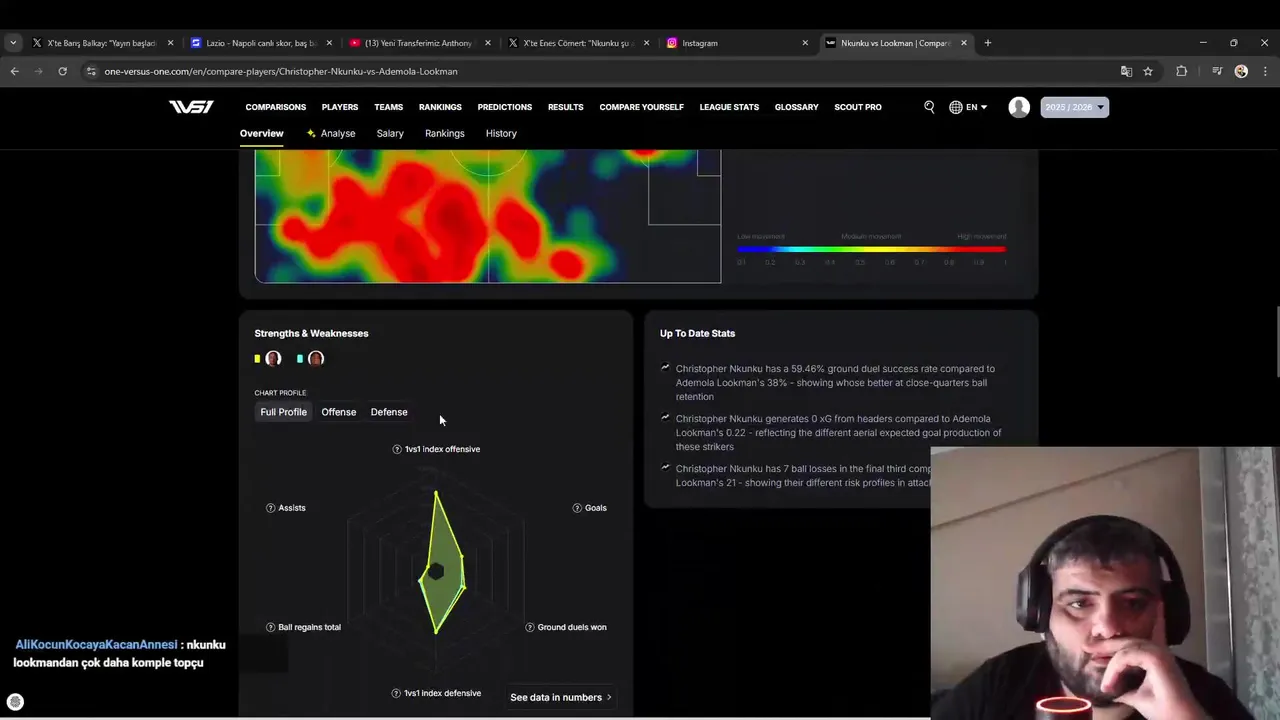Screen dimensions: 1280x720
Task: Click help icon beside Assists
Action: tap(271, 508)
